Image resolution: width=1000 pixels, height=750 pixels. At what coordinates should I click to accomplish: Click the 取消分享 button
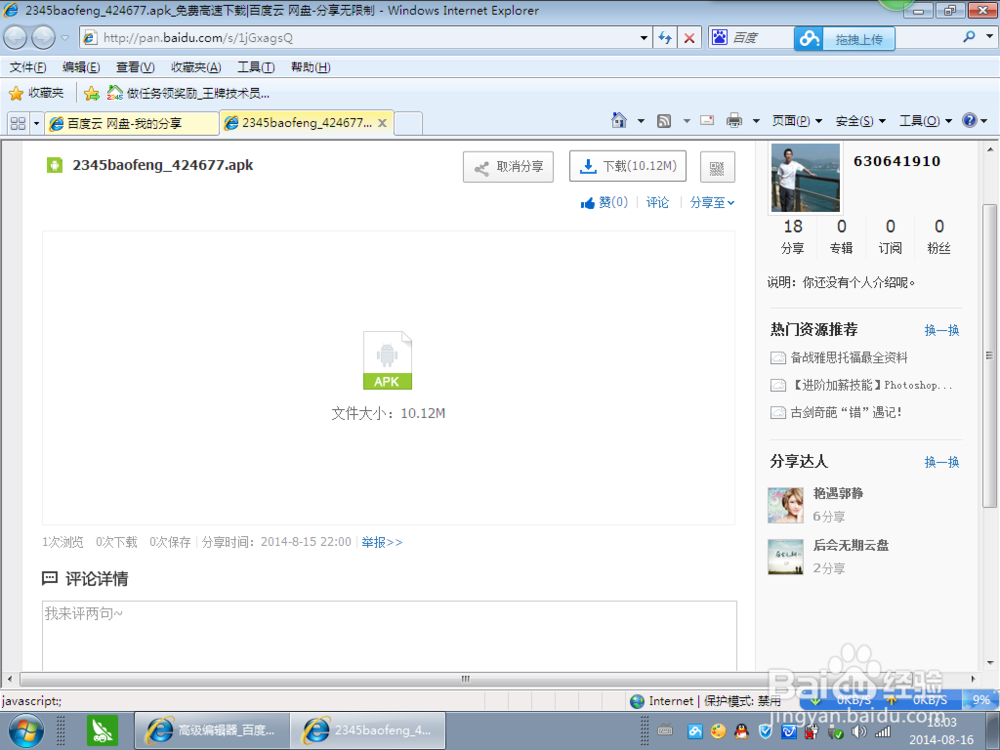pyautogui.click(x=508, y=167)
